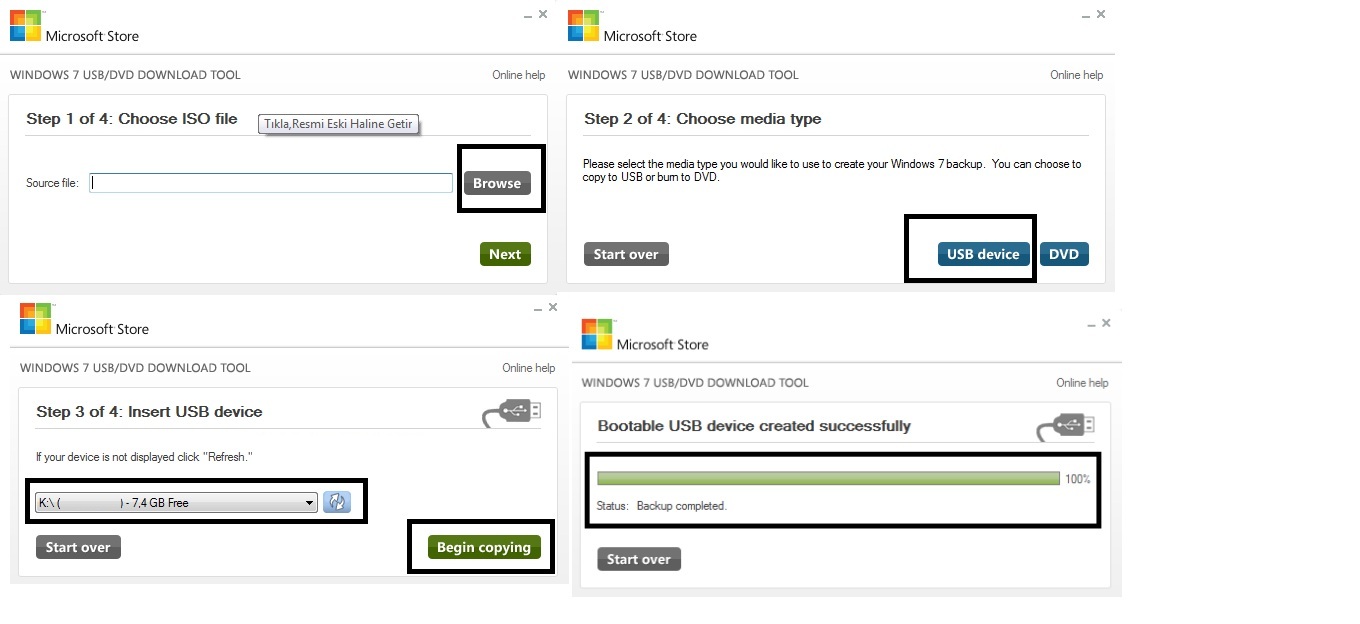Click 'Bootable USB device created successfully' heading
The image size is (1360, 624).
pos(754,426)
